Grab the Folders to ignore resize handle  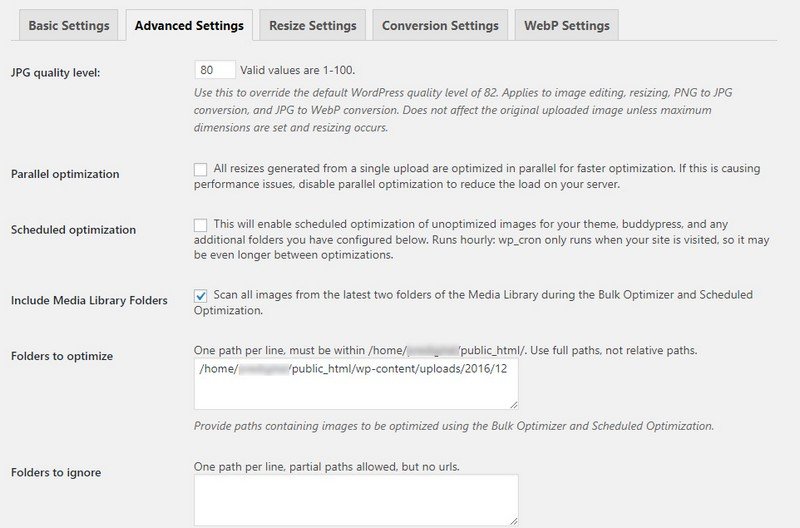513,521
